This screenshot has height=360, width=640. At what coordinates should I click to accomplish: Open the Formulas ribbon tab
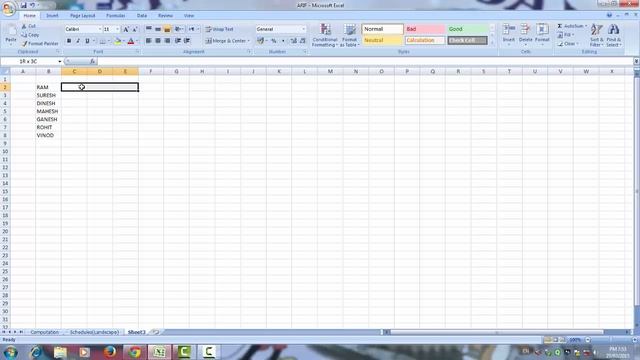point(116,16)
